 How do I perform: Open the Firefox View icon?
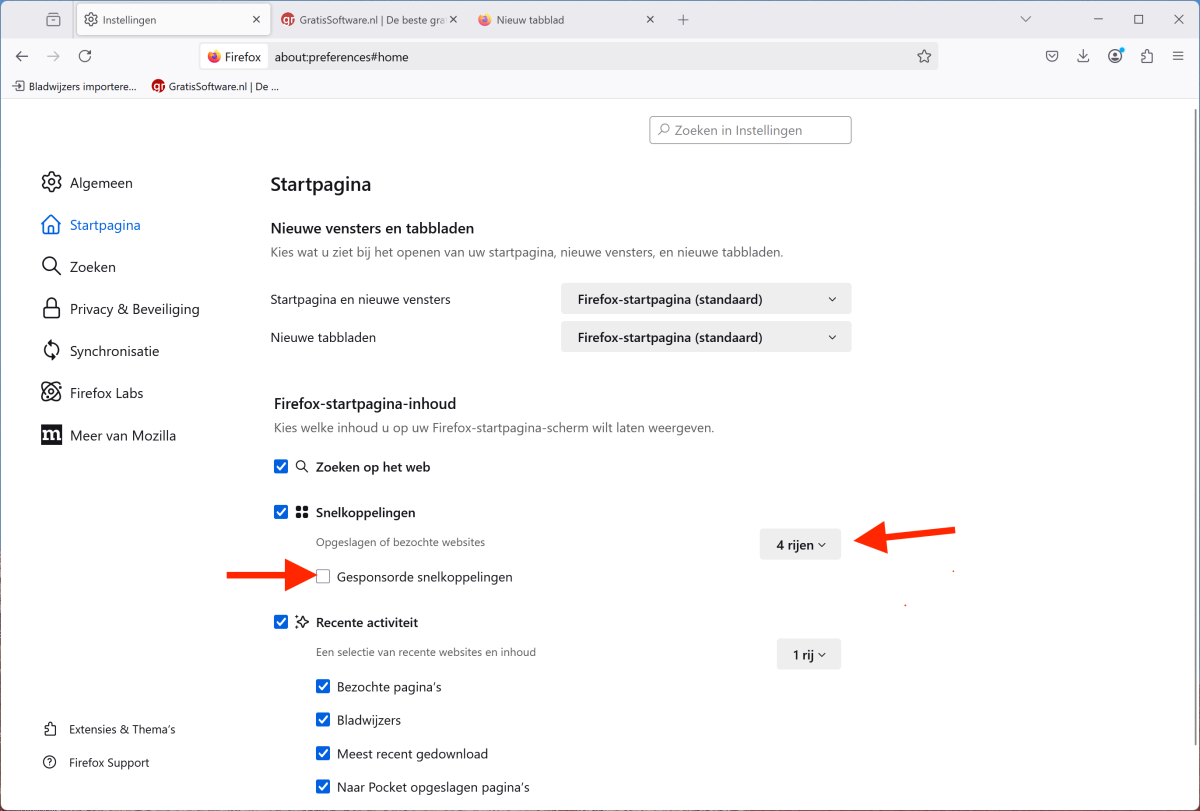53,20
